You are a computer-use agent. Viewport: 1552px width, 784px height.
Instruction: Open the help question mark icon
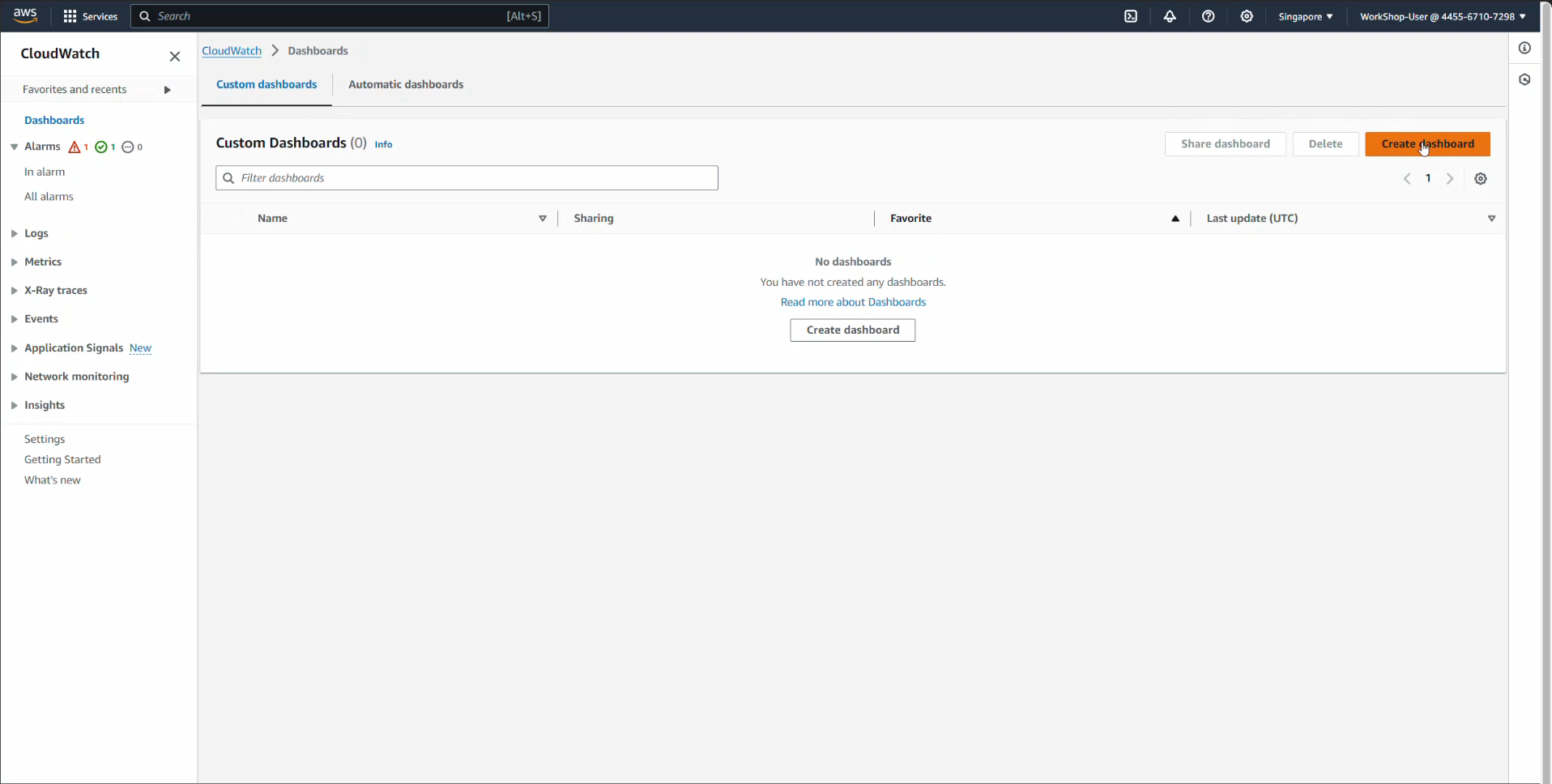coord(1208,16)
